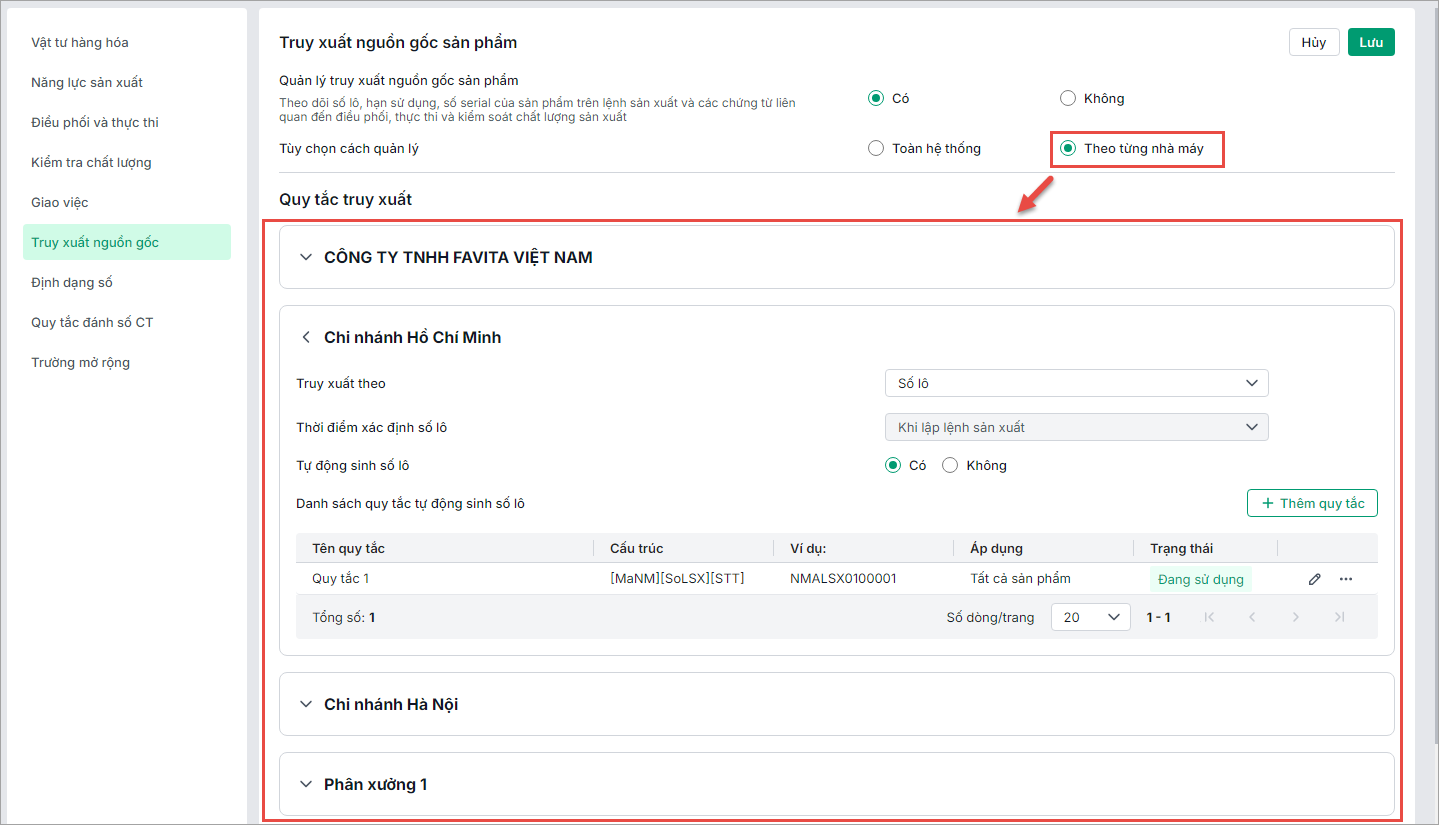Open the 'Truy xuất theo' dropdown
Image resolution: width=1439 pixels, height=825 pixels.
(x=1076, y=383)
